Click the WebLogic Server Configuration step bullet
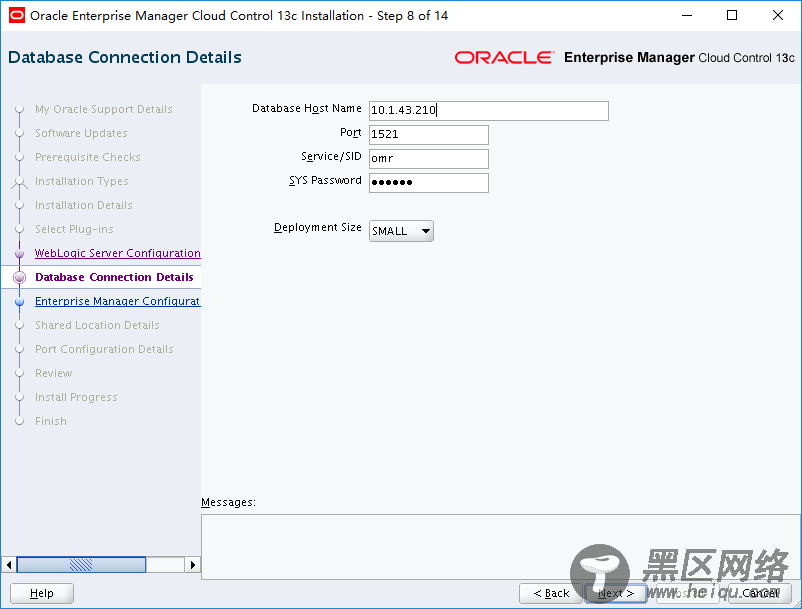802x609 pixels. [x=19, y=253]
